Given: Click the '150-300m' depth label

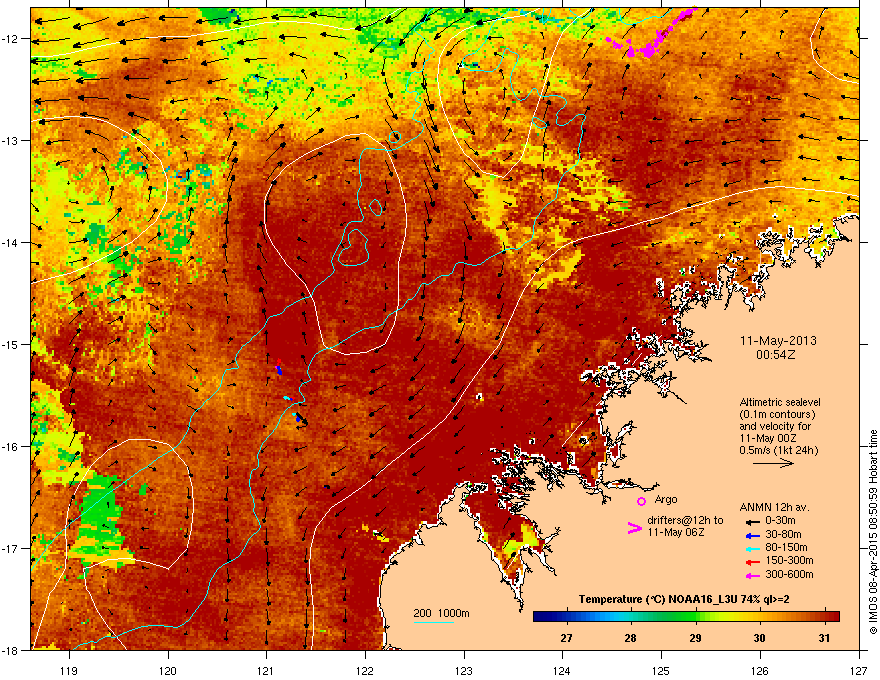Looking at the screenshot, I should pos(789,560).
